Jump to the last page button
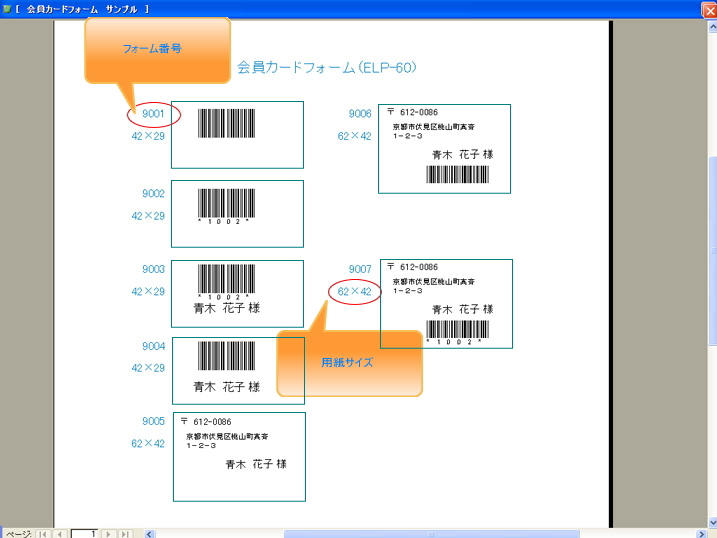The image size is (717, 538). tap(125, 533)
